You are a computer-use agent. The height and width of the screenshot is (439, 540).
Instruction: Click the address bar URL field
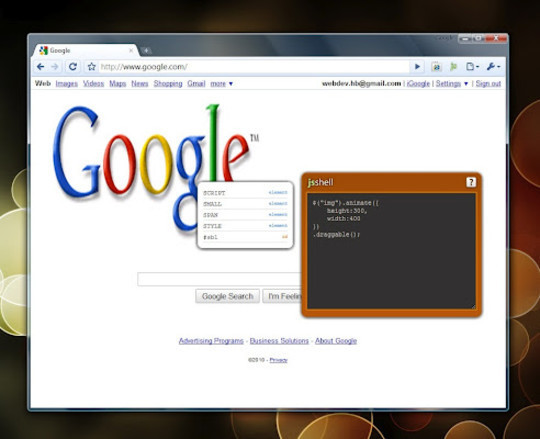pyautogui.click(x=253, y=66)
